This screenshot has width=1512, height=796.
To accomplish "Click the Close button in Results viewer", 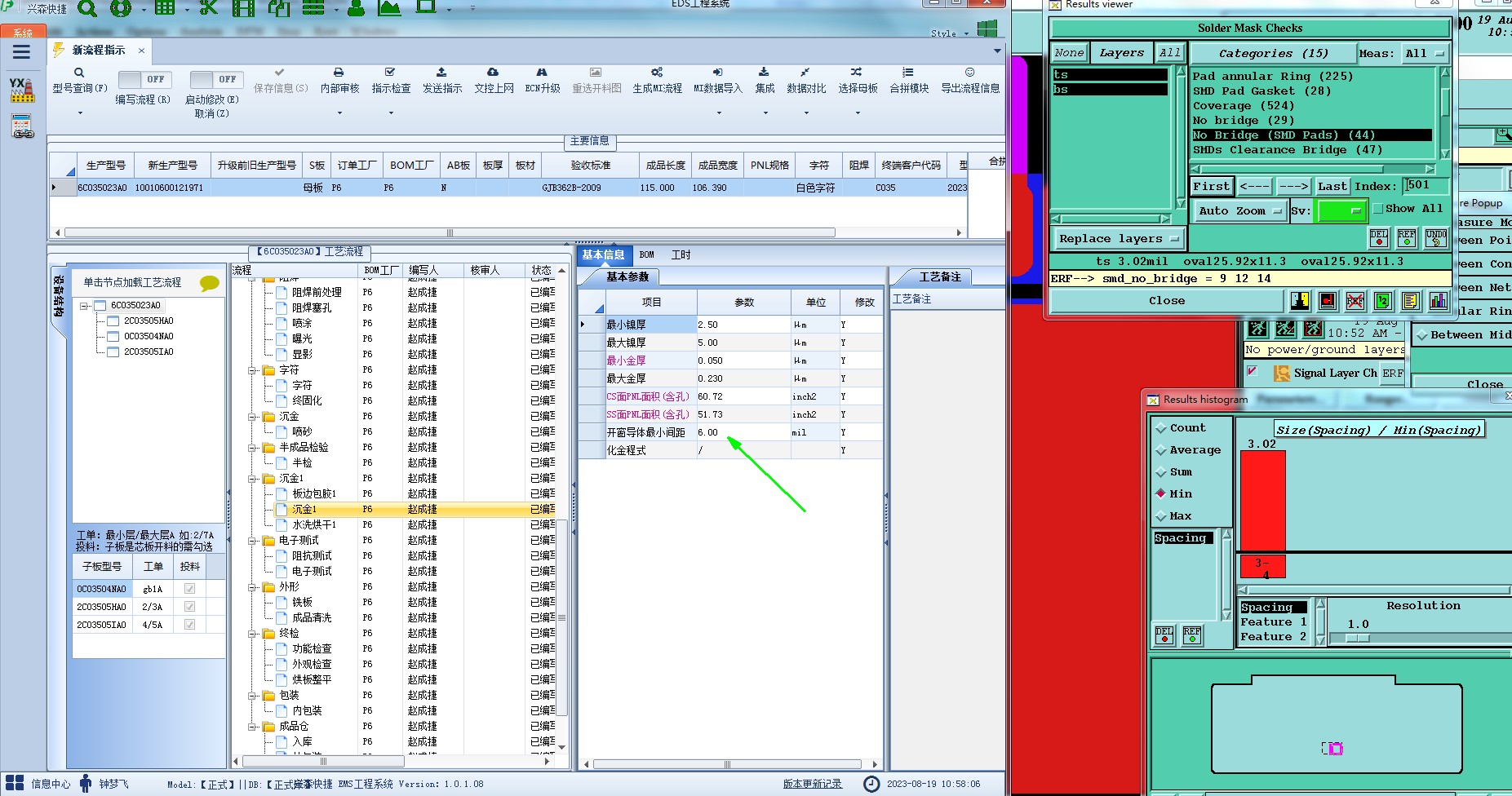I will pos(1167,301).
